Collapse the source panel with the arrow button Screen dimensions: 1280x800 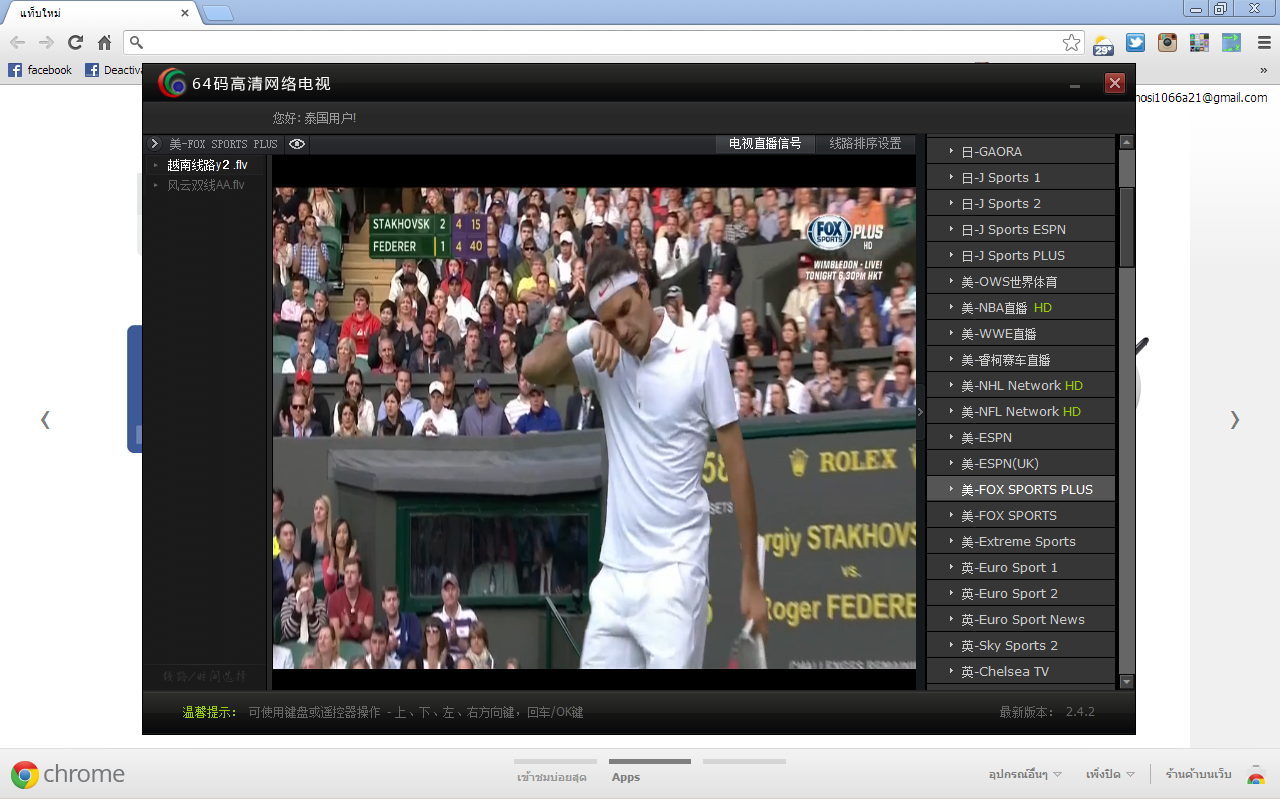[x=155, y=144]
